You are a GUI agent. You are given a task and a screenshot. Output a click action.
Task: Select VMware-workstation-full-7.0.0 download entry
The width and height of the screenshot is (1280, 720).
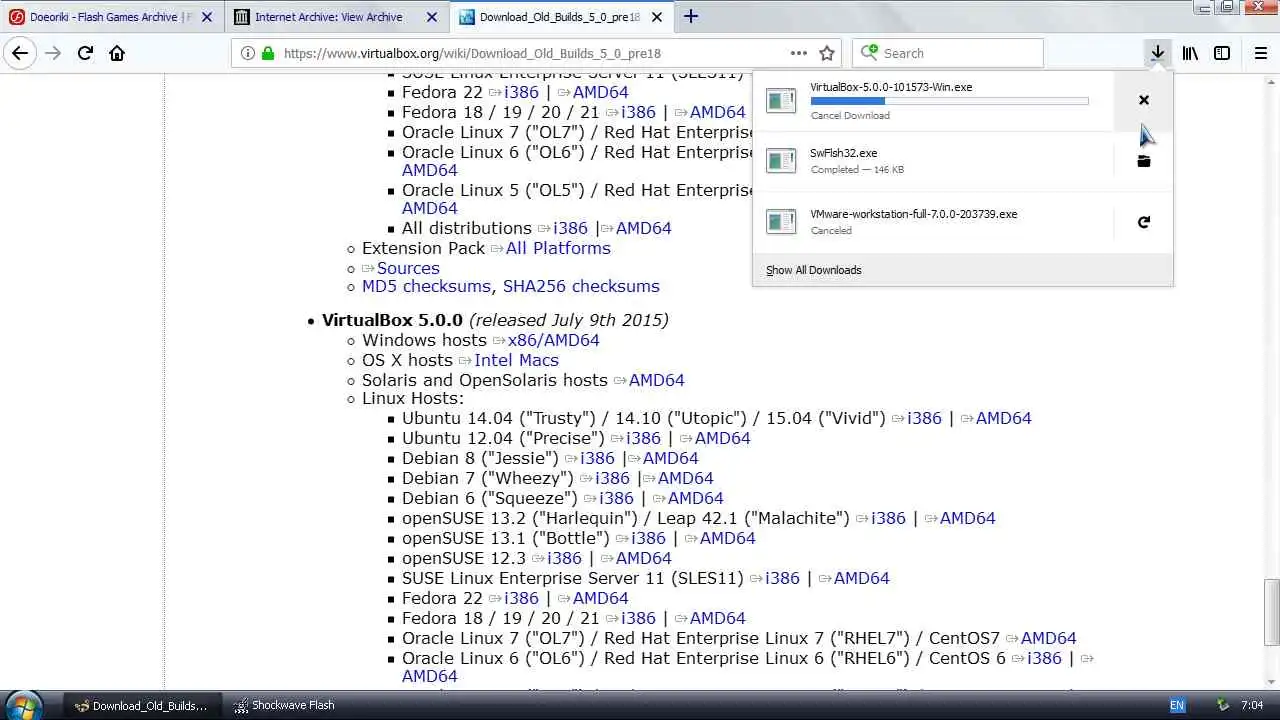tap(932, 222)
